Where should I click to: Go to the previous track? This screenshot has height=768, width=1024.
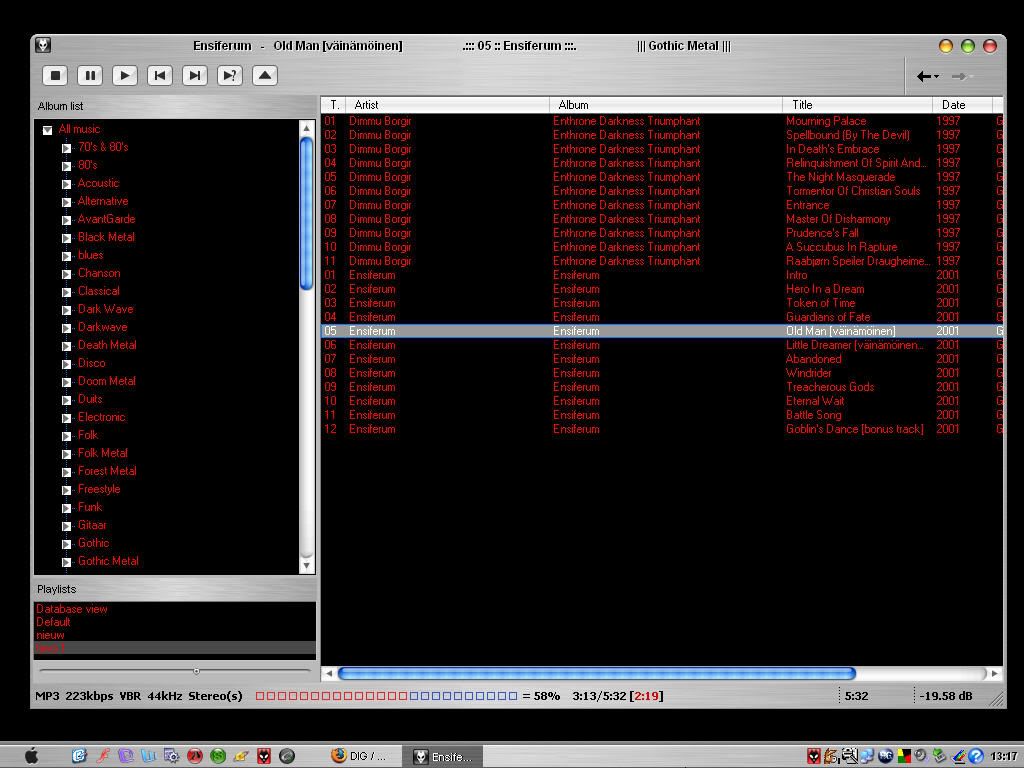click(x=160, y=76)
